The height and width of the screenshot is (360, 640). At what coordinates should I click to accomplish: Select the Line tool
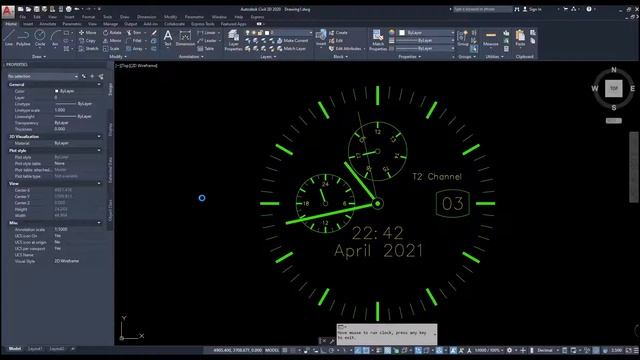[9, 38]
